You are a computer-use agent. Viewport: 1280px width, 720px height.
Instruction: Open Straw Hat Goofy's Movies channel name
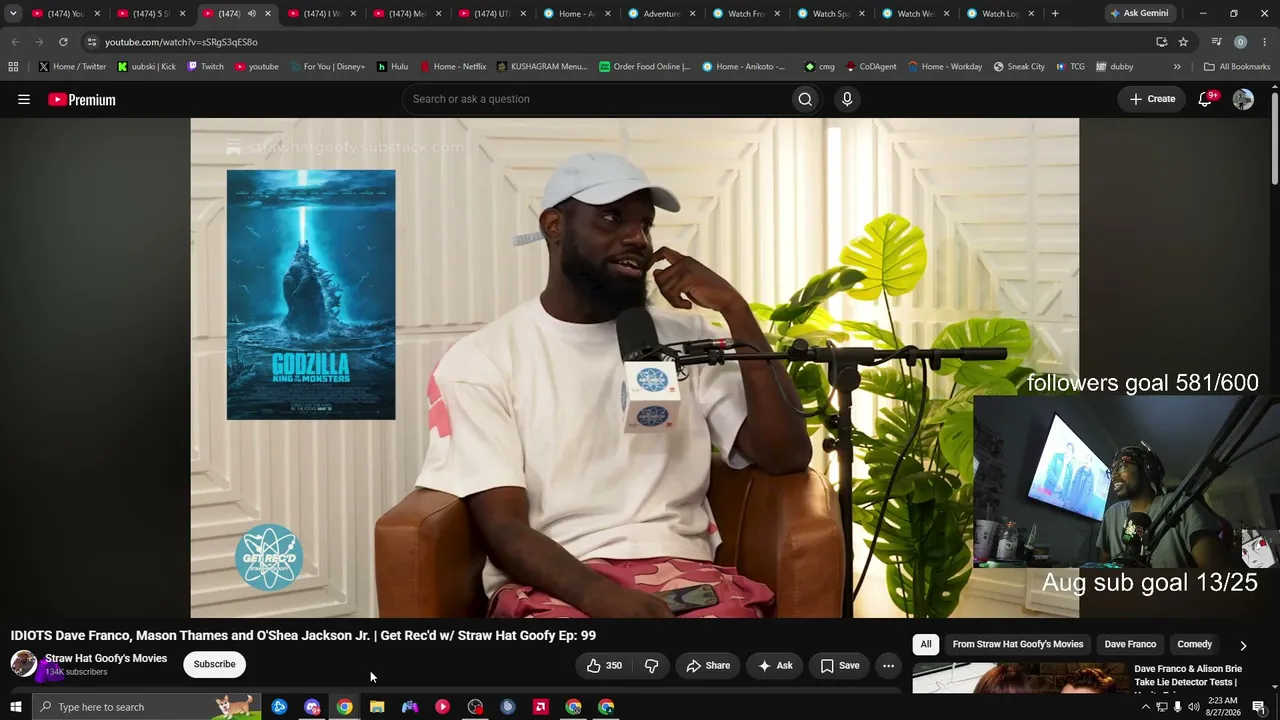106,658
